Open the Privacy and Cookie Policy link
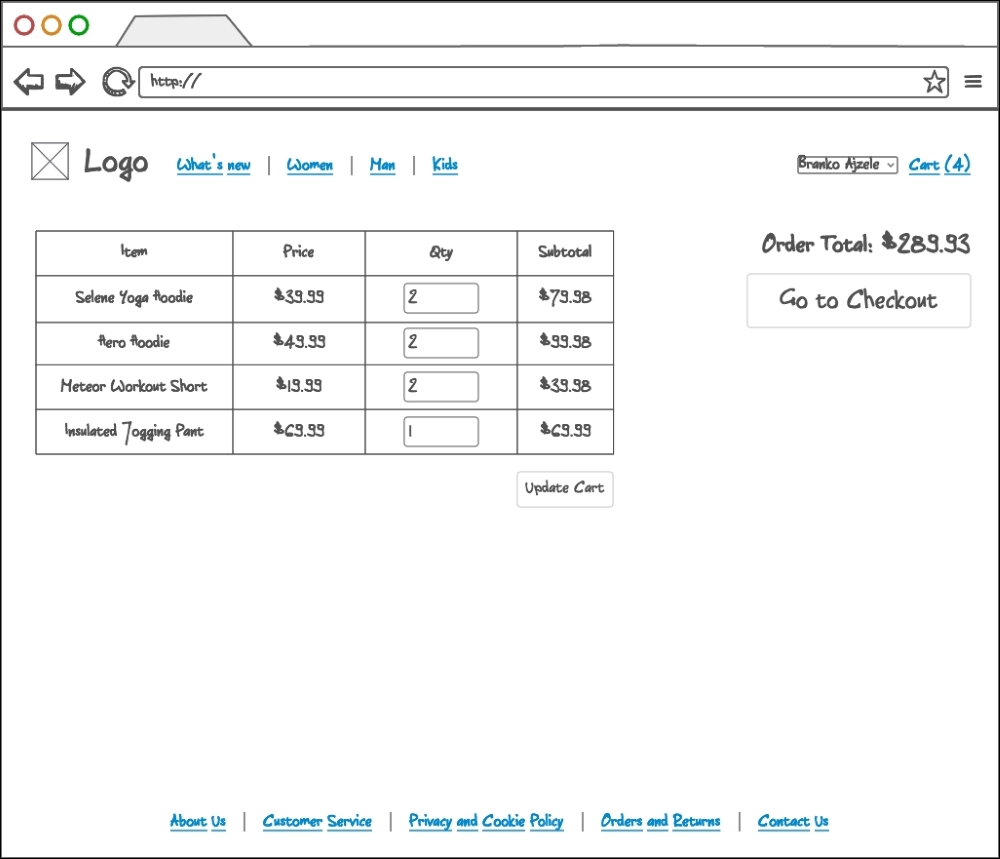This screenshot has width=1000, height=859. pyautogui.click(x=486, y=821)
